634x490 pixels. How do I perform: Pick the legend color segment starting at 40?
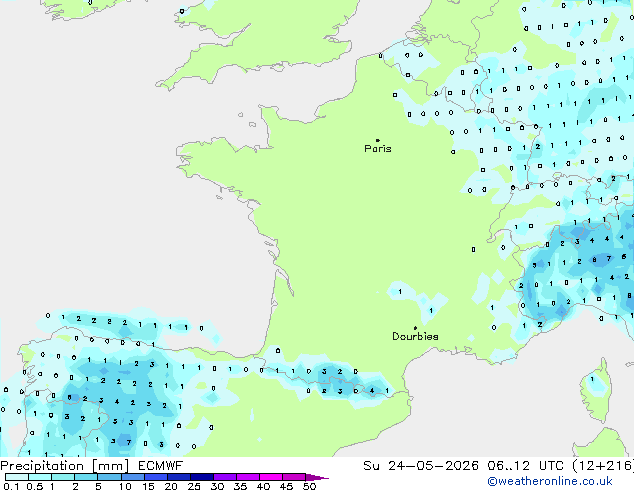click(271, 477)
